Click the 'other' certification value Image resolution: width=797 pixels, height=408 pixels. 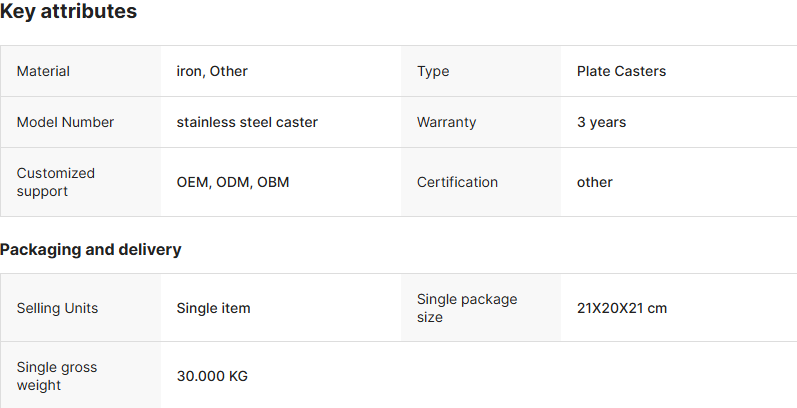(595, 182)
